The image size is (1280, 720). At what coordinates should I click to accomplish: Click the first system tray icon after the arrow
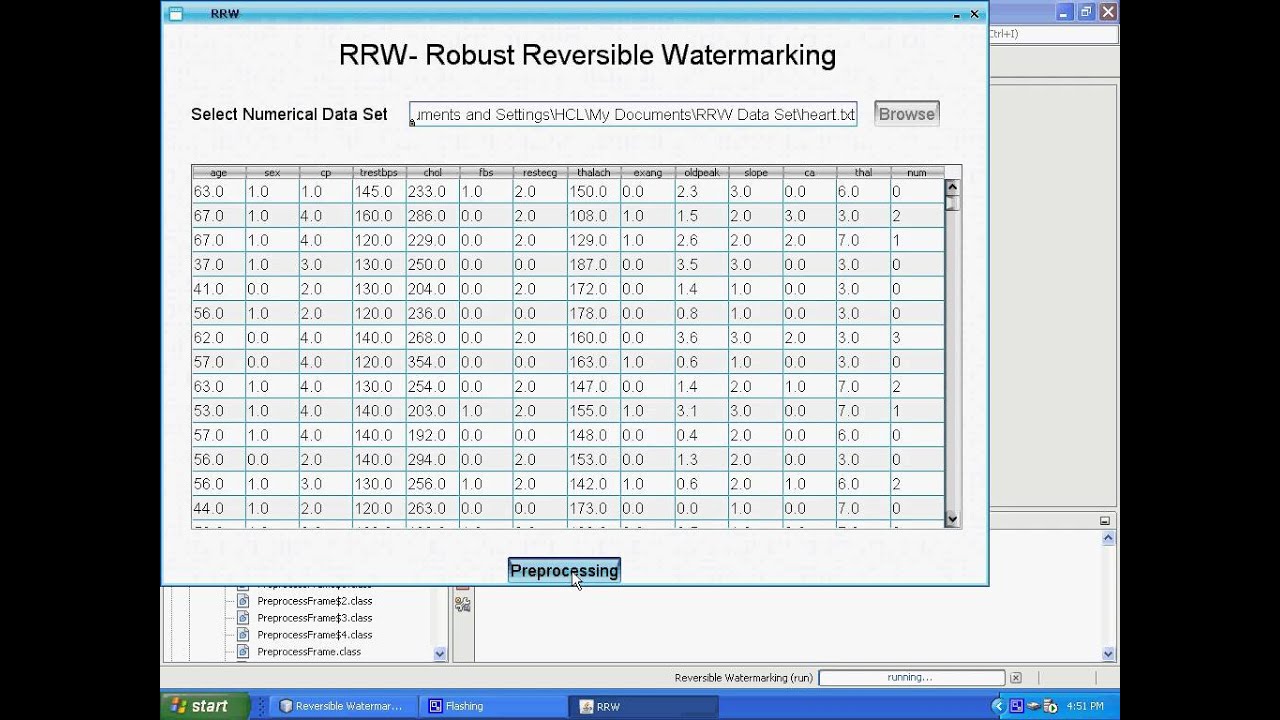pos(1016,706)
